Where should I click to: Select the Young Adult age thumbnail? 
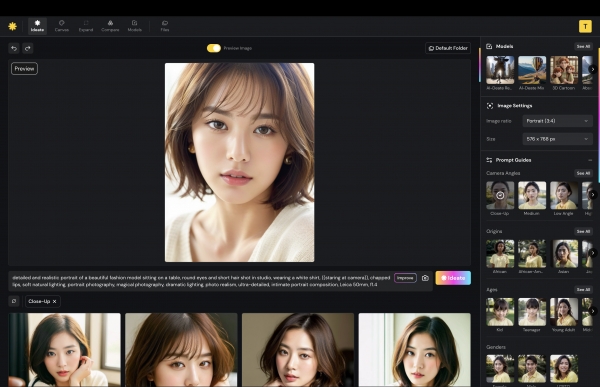(564, 312)
